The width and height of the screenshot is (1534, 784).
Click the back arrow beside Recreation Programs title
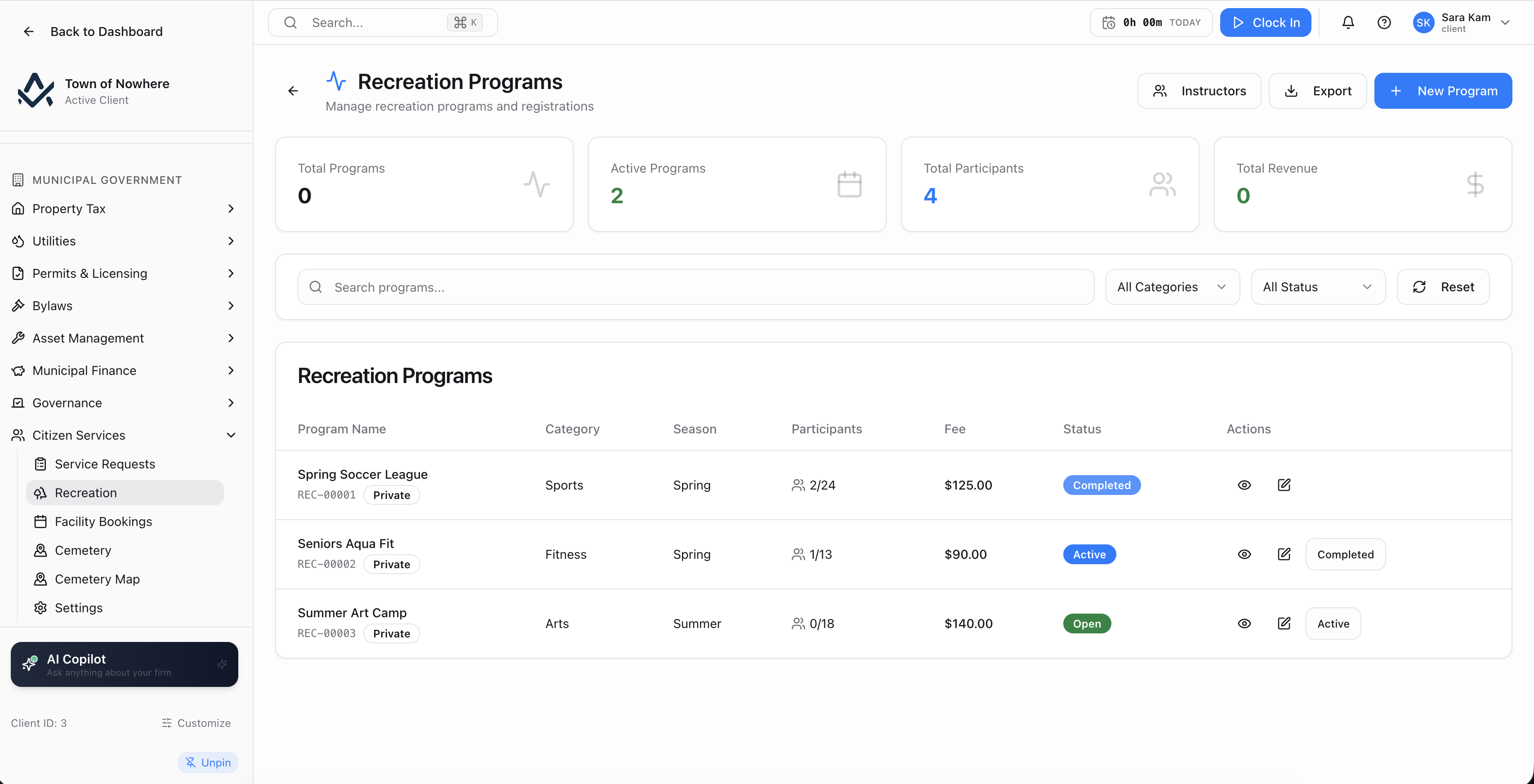(x=293, y=90)
